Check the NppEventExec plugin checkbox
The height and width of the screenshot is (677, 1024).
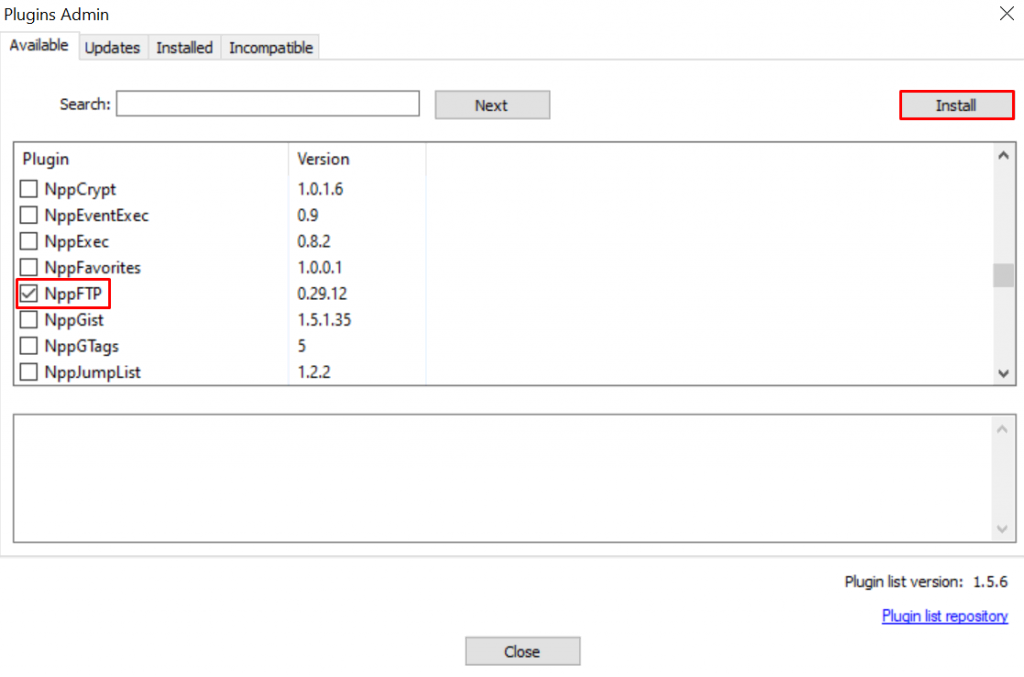(29, 215)
